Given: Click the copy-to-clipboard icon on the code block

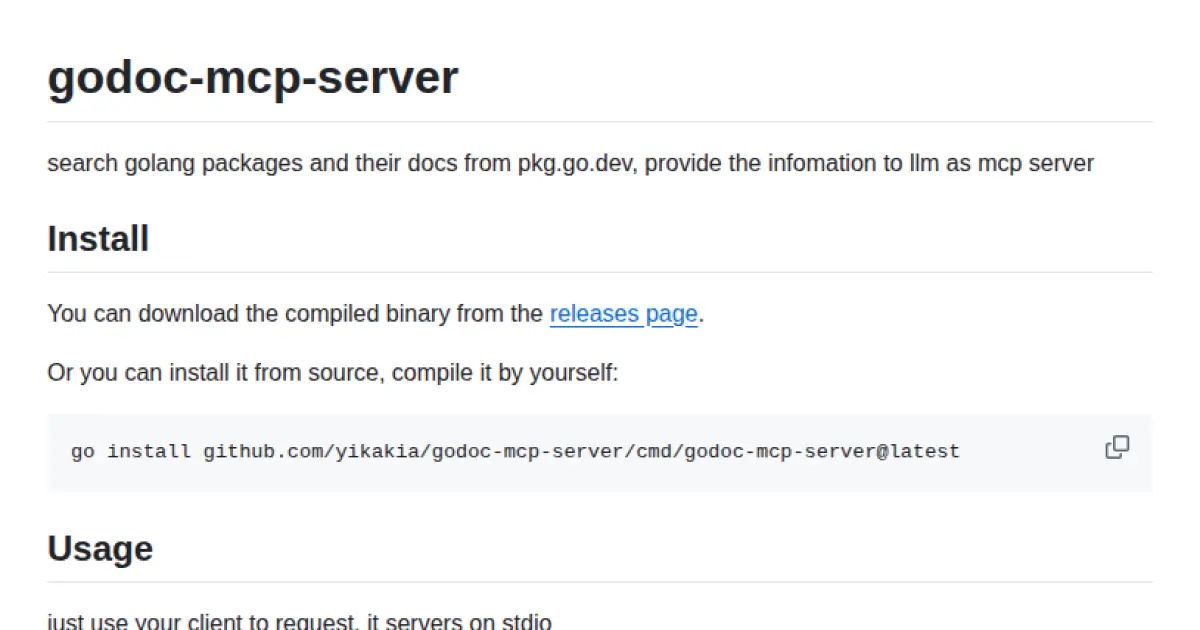Looking at the screenshot, I should click(1117, 447).
